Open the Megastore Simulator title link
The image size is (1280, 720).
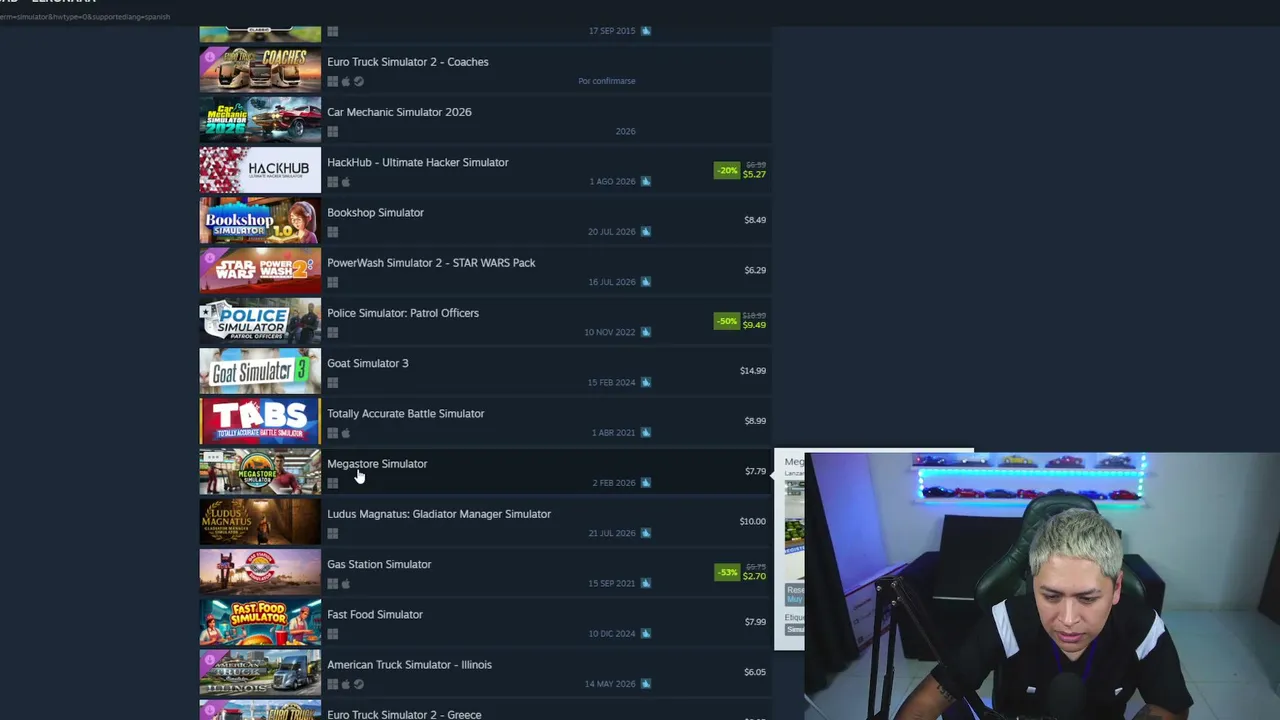point(377,464)
